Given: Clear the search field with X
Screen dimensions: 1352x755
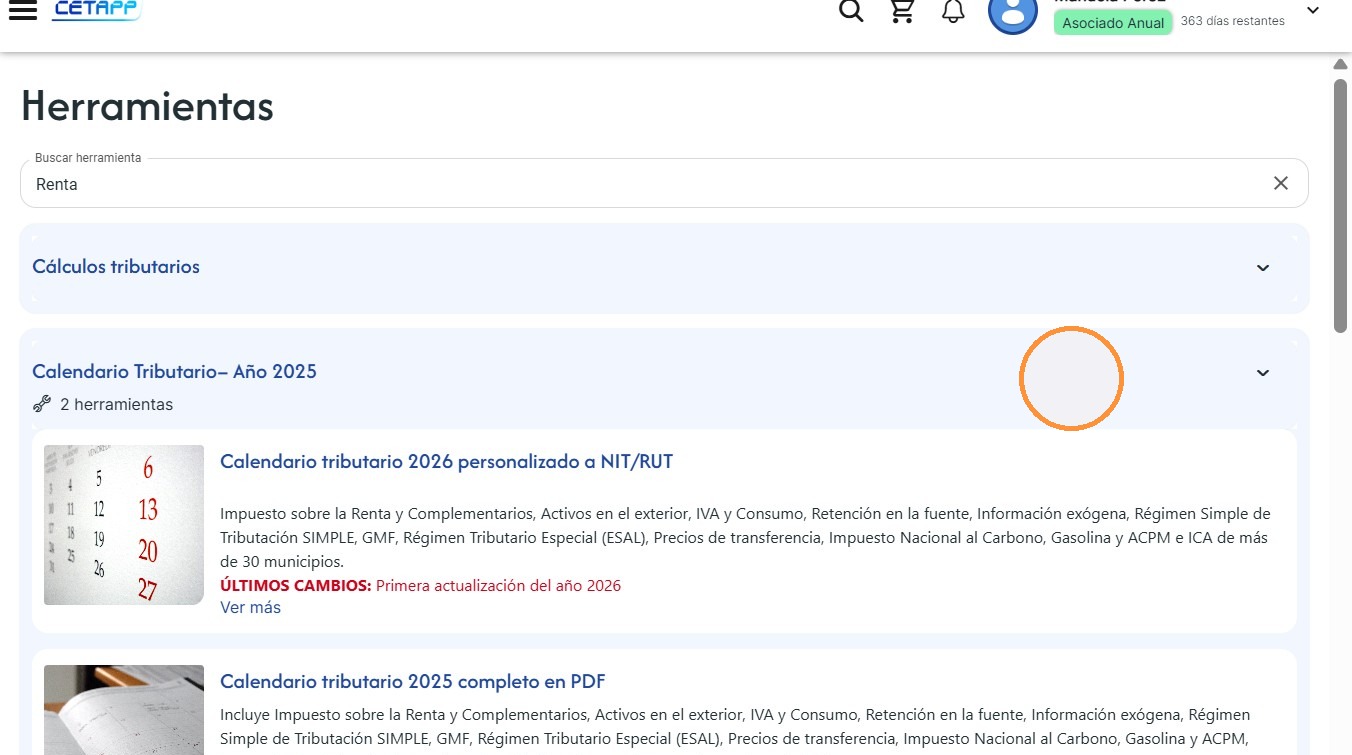Looking at the screenshot, I should point(1281,183).
